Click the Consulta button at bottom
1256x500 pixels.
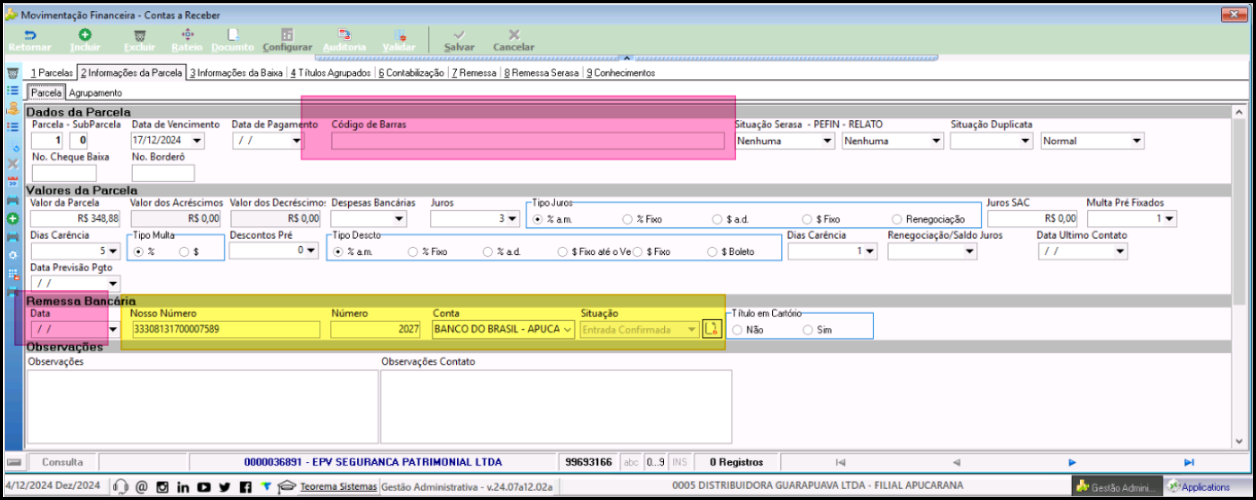click(x=62, y=462)
